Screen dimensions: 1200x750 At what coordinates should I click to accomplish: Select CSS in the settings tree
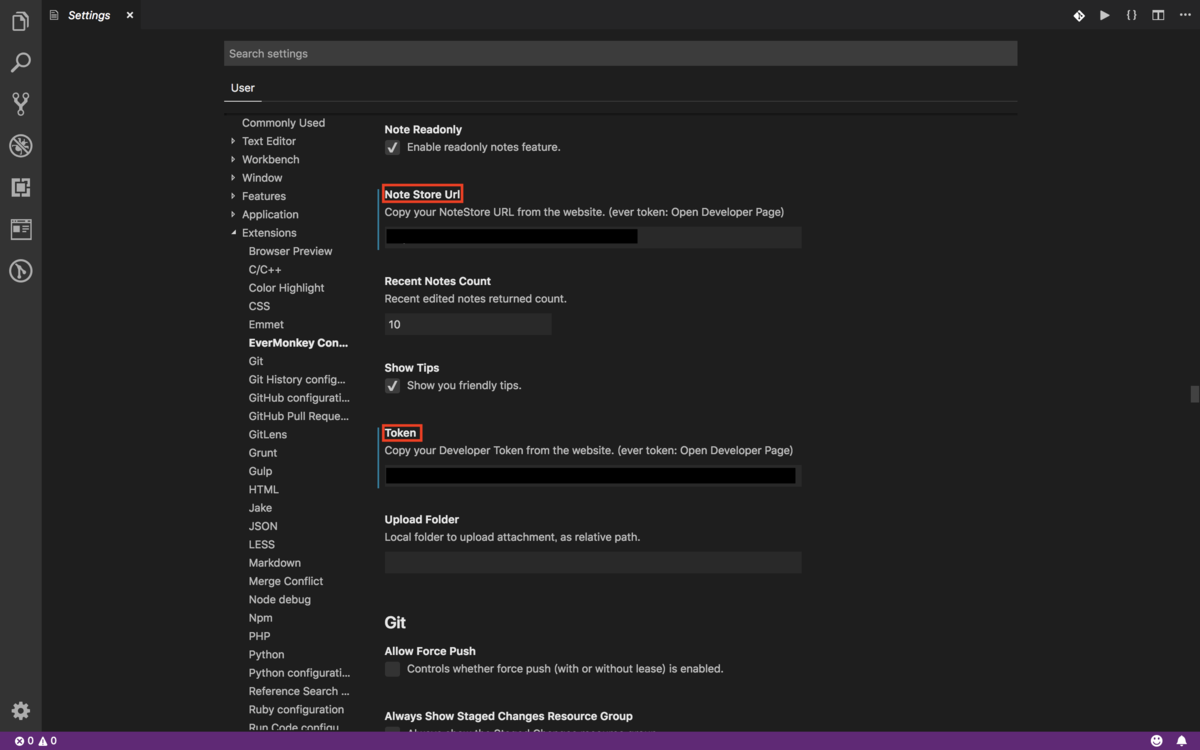click(259, 306)
